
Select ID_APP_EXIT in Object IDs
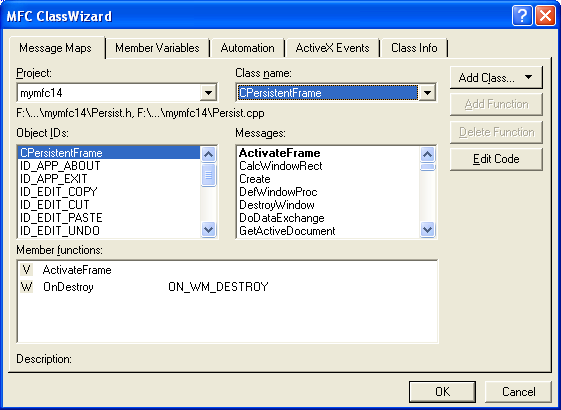109,179
